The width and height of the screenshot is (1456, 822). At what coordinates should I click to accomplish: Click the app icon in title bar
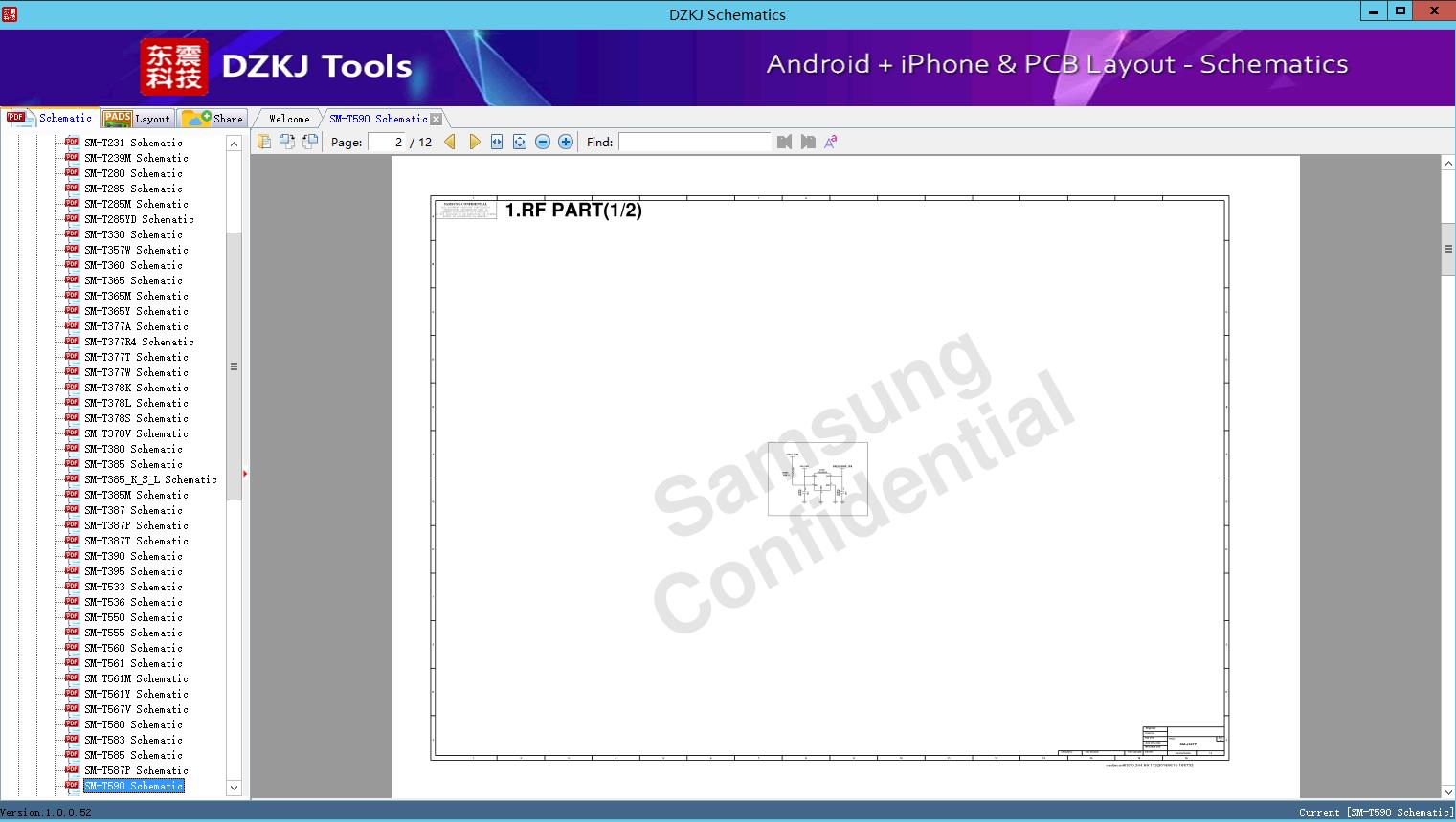(10, 13)
